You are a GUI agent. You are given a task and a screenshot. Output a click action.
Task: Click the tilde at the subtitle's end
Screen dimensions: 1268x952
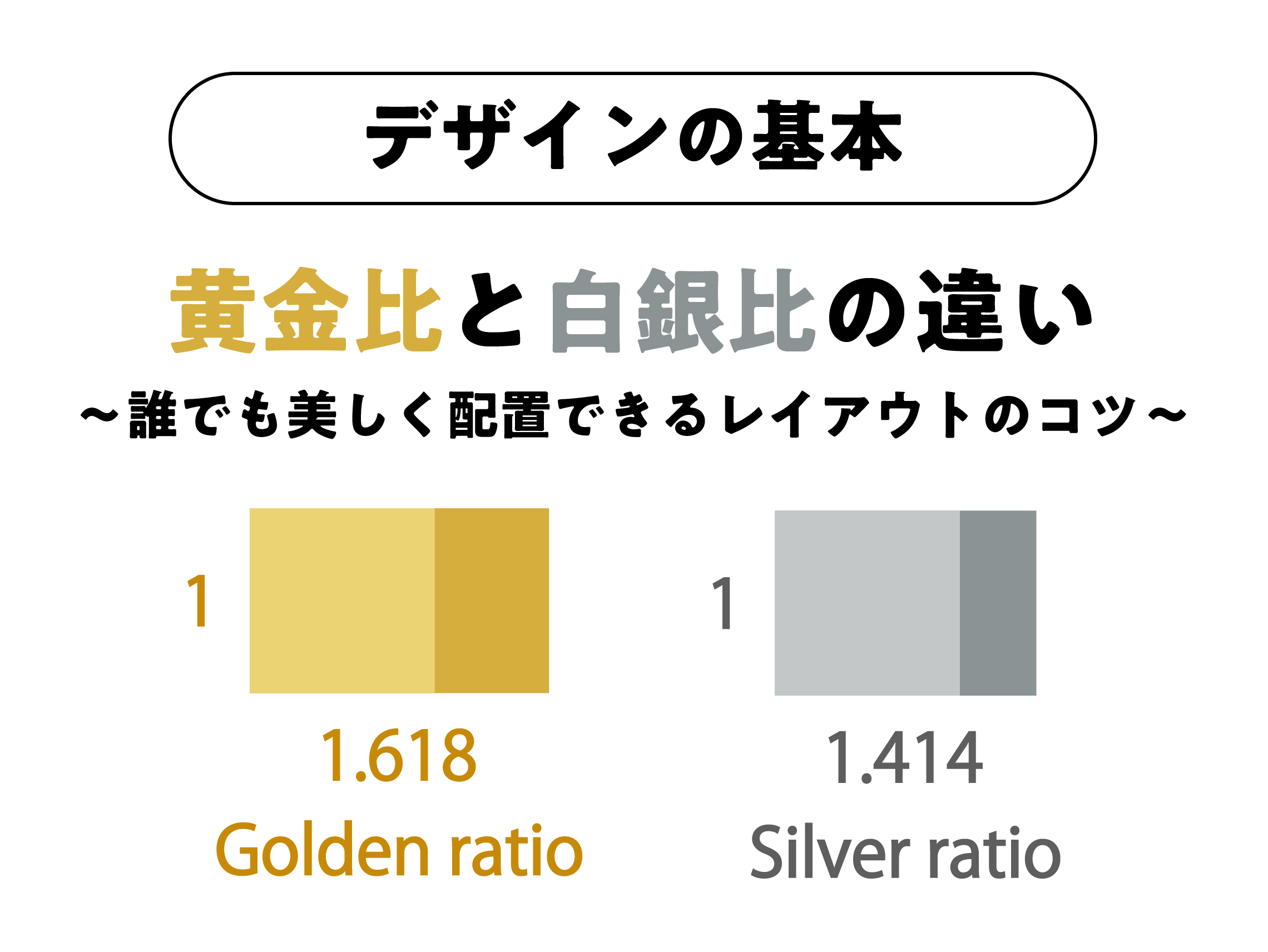click(1167, 414)
